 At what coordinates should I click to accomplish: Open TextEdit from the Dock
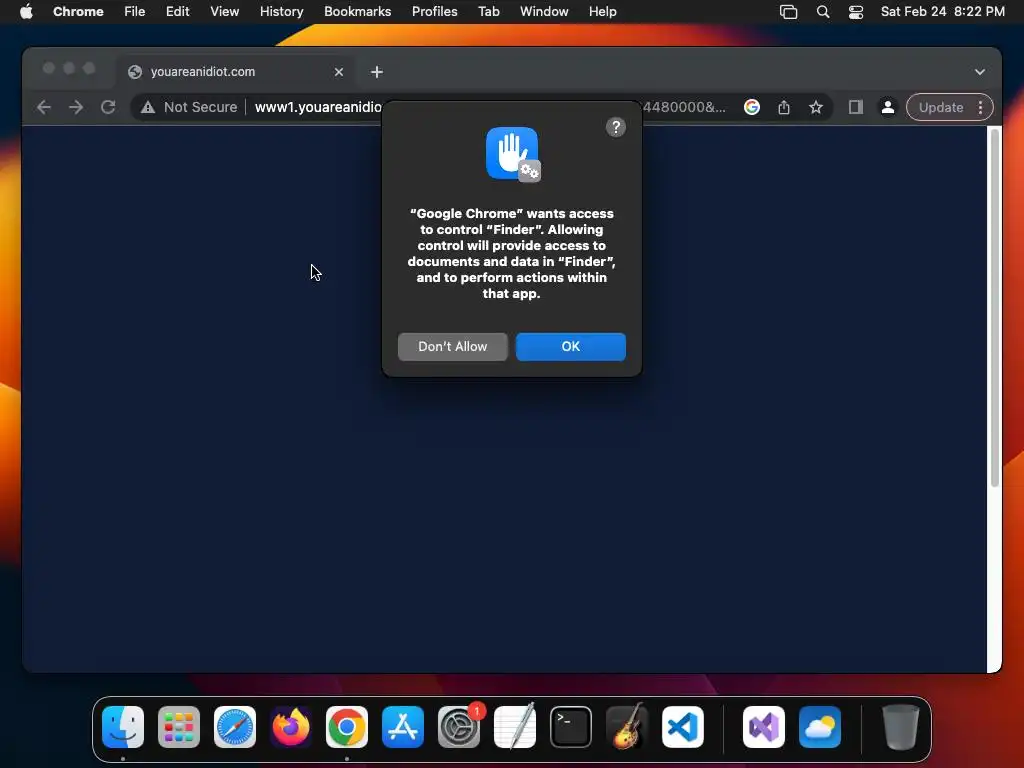click(x=515, y=727)
